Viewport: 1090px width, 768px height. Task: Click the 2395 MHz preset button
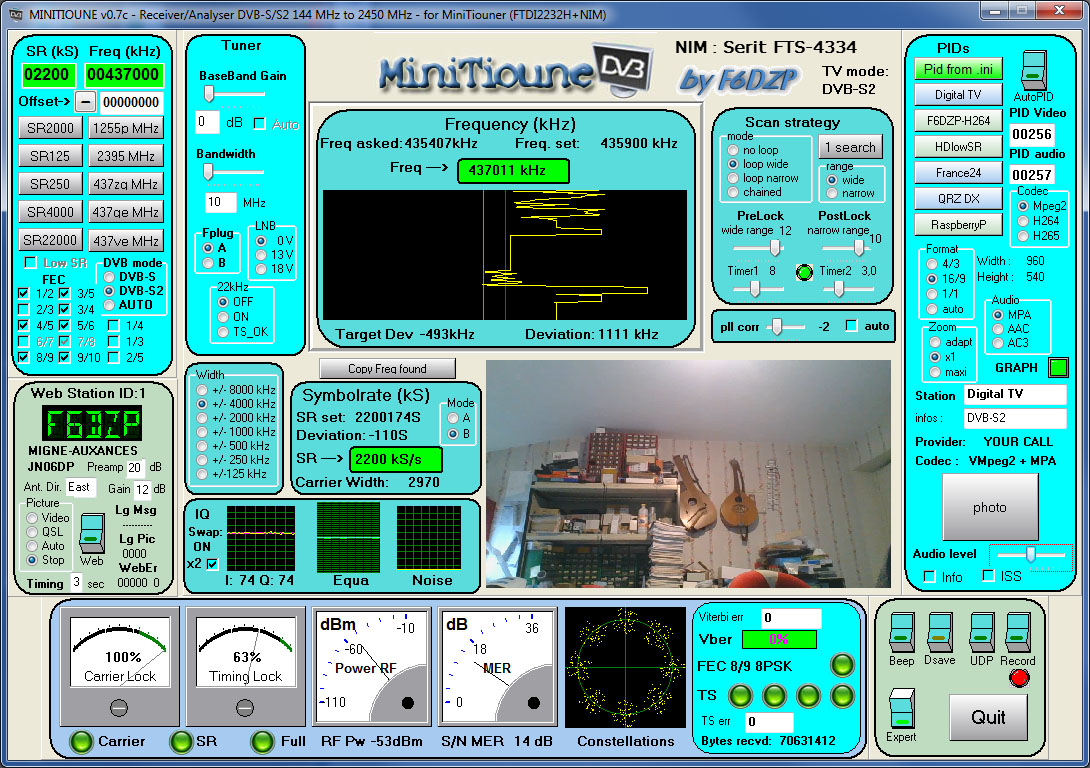[126, 156]
